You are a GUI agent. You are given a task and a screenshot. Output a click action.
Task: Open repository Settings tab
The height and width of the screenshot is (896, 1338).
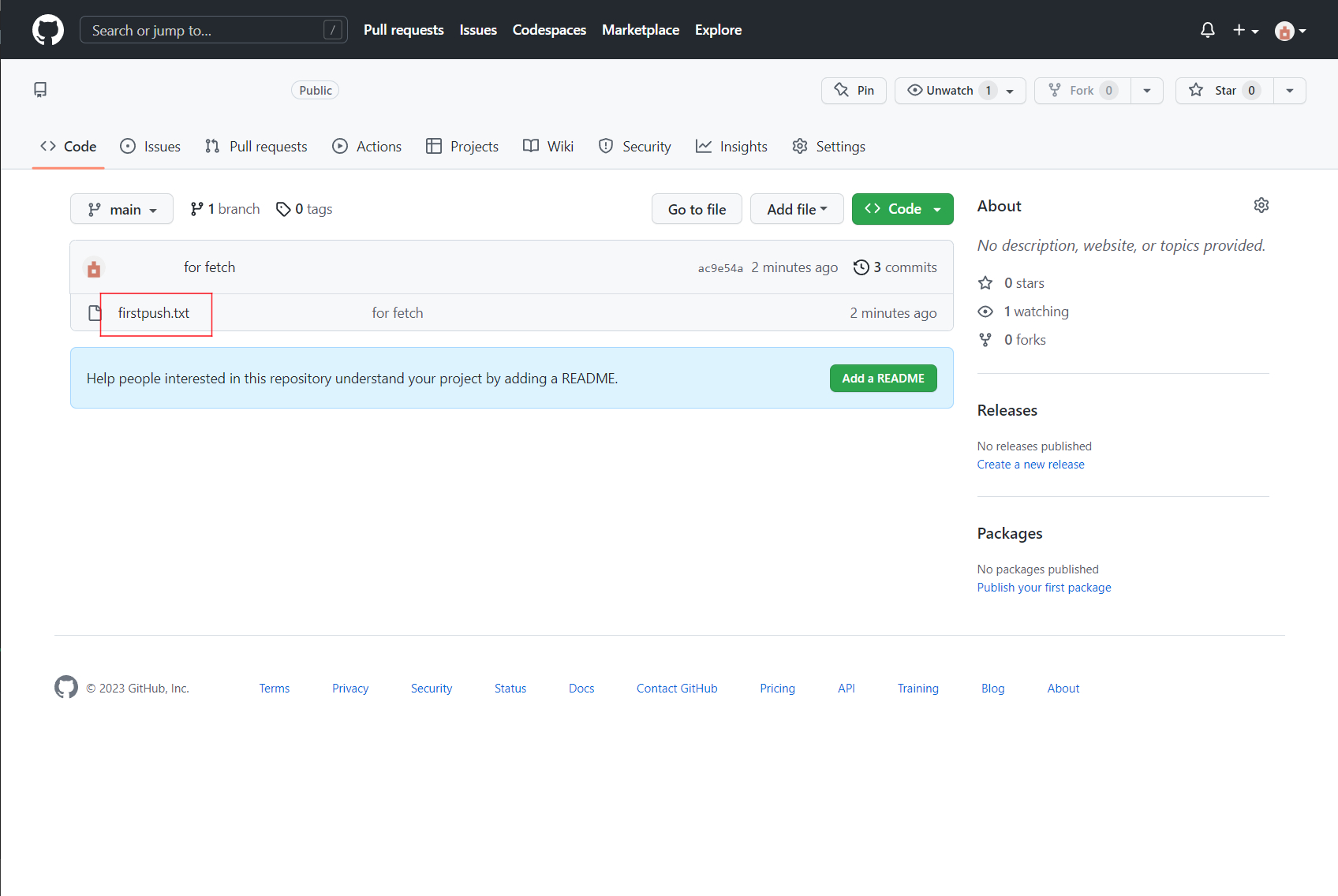tap(828, 147)
